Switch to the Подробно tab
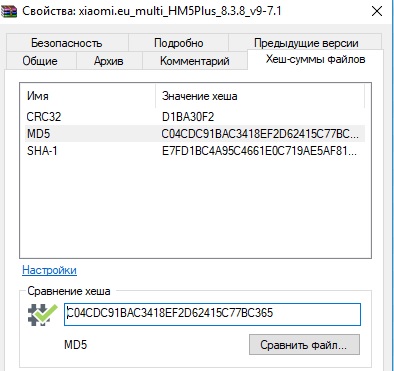 (x=179, y=43)
